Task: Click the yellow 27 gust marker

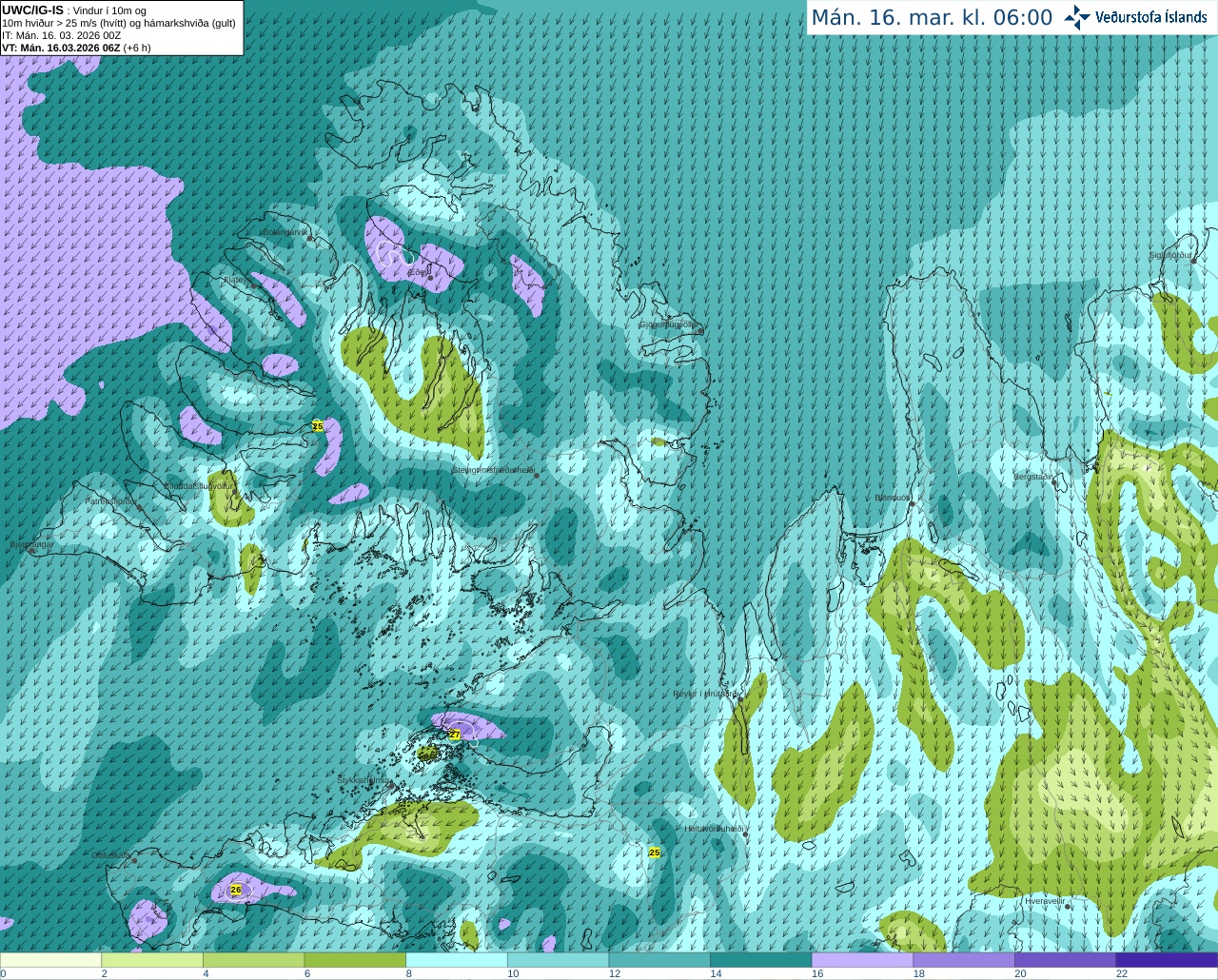Action: pyautogui.click(x=455, y=735)
